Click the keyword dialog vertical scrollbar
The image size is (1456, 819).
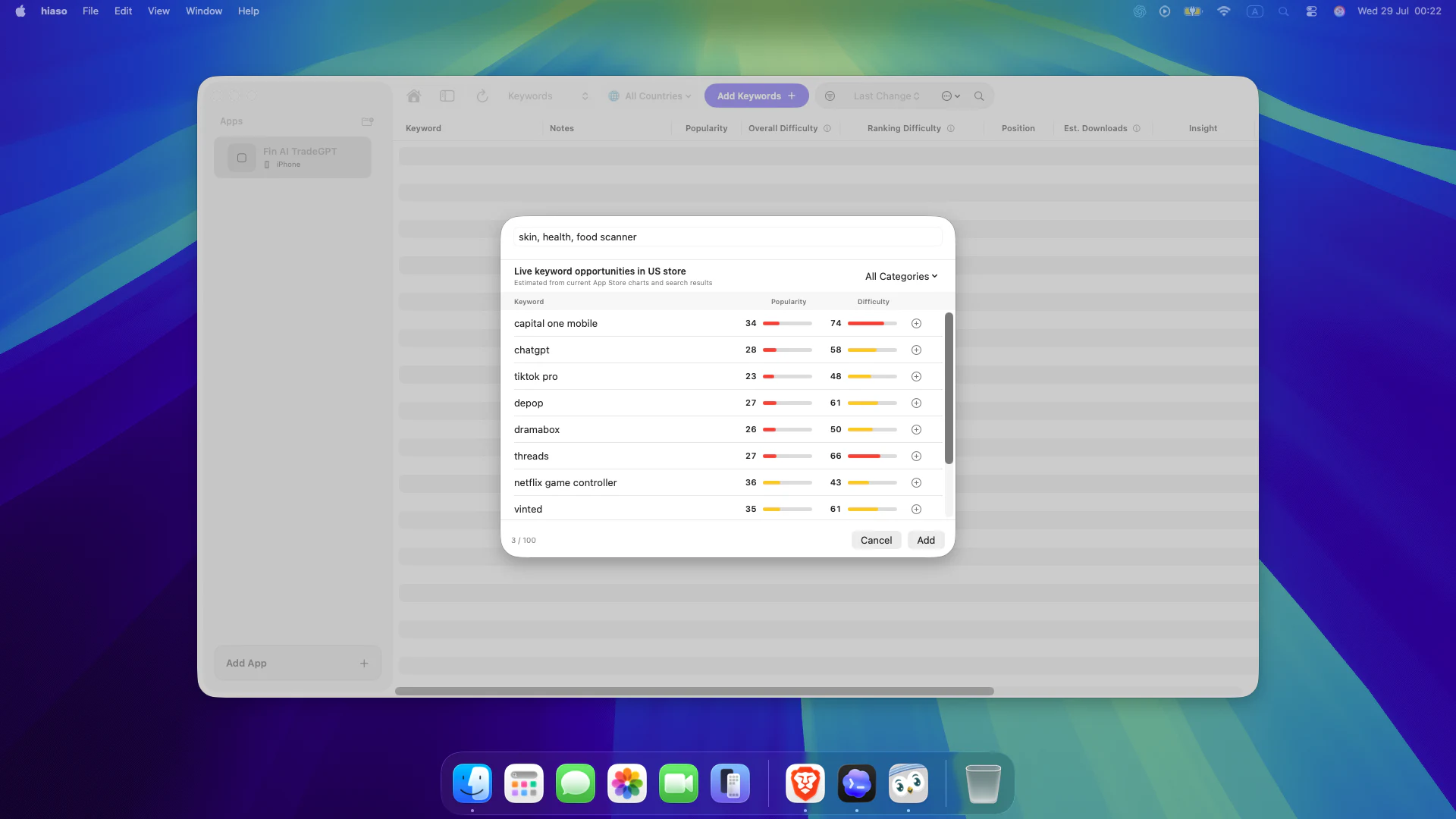[x=949, y=388]
